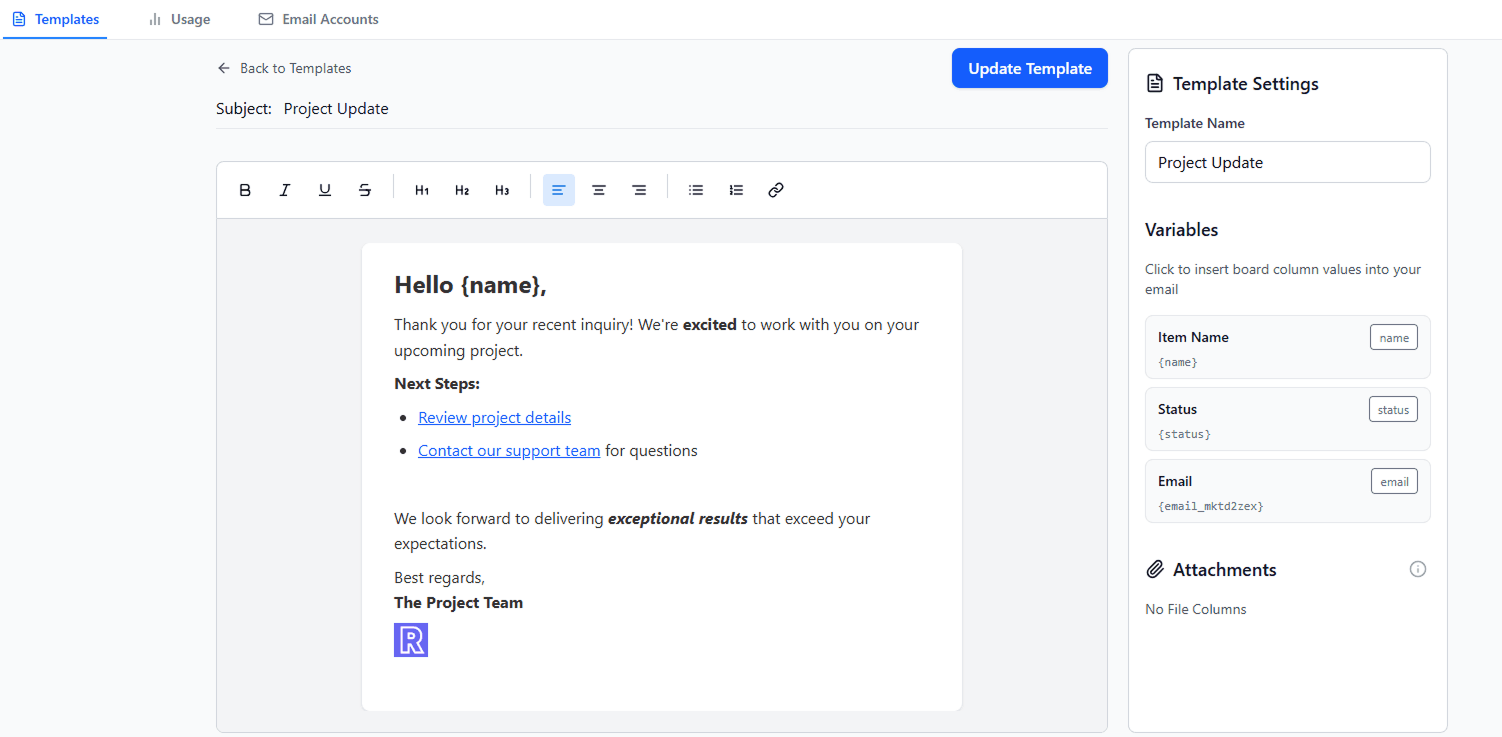The image size is (1502, 737).
Task: Click the Update Template button
Action: (x=1029, y=67)
